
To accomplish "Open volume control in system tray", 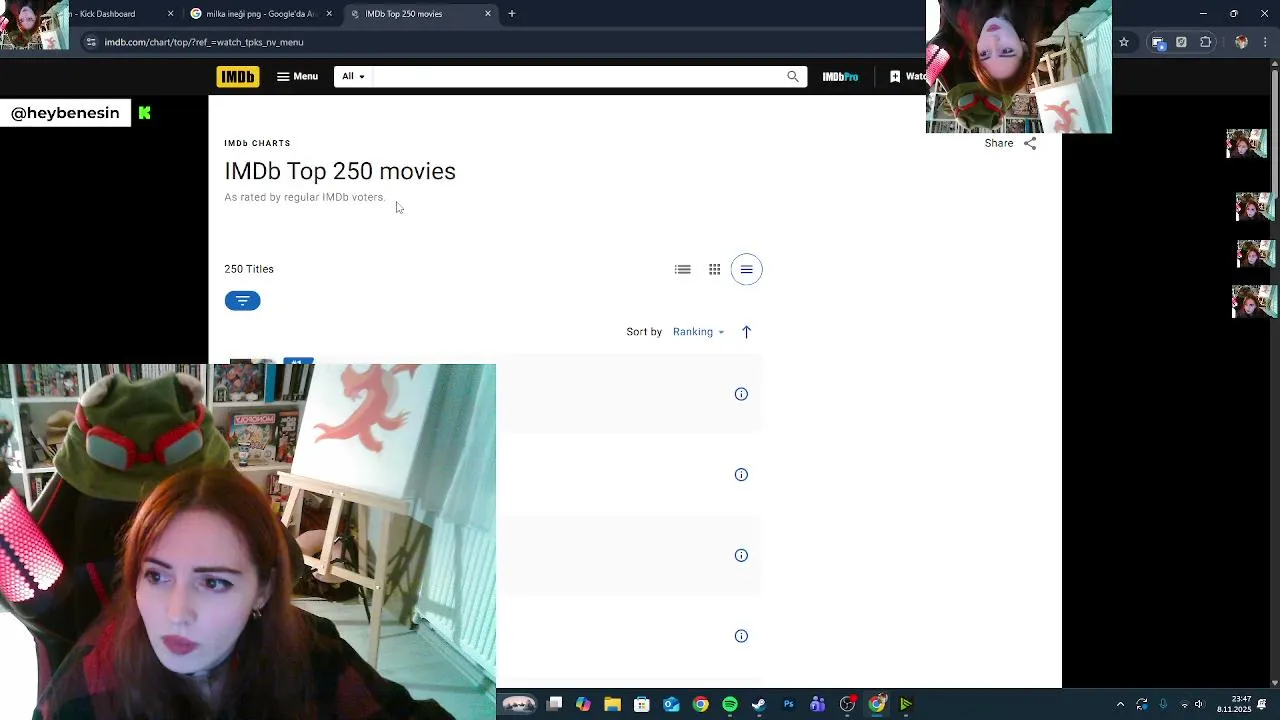I will 1199,704.
